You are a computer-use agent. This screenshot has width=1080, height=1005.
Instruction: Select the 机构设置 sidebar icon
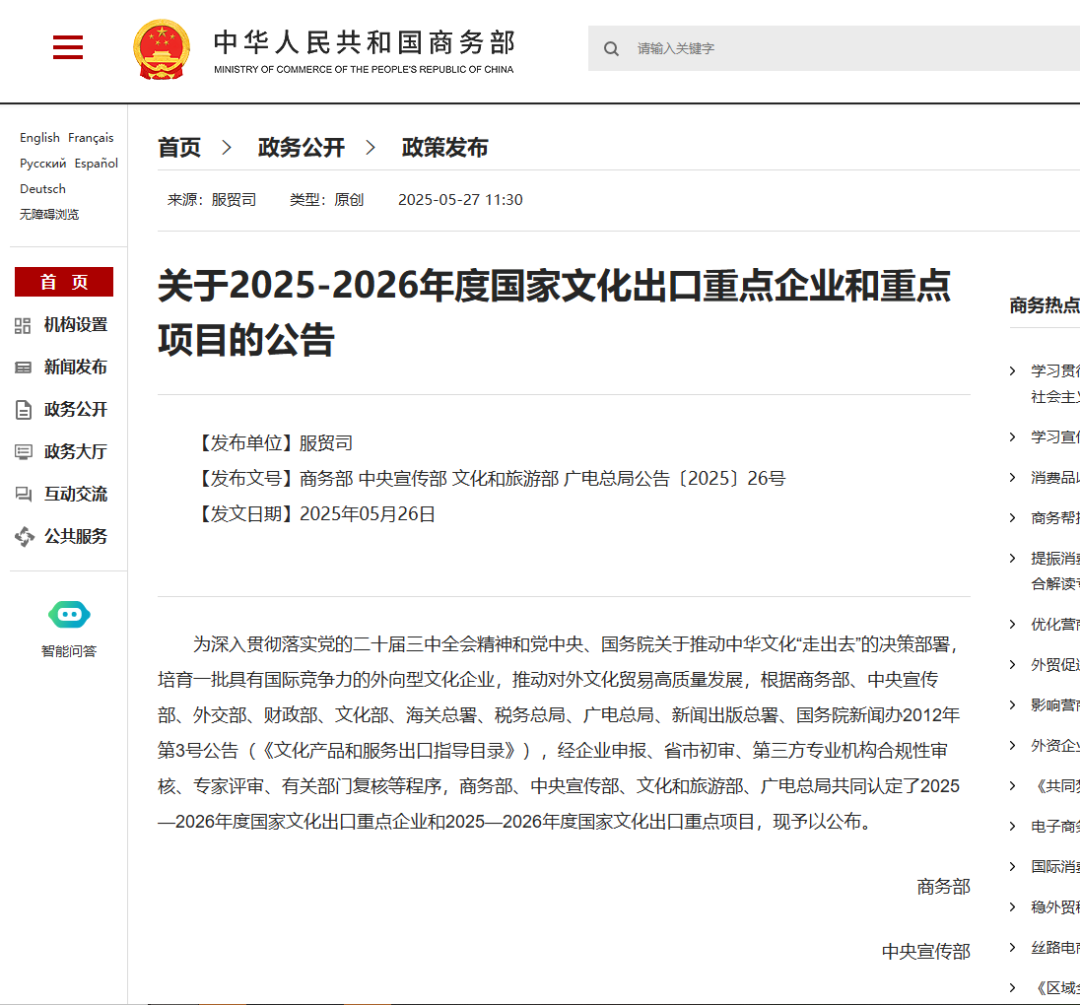point(23,325)
